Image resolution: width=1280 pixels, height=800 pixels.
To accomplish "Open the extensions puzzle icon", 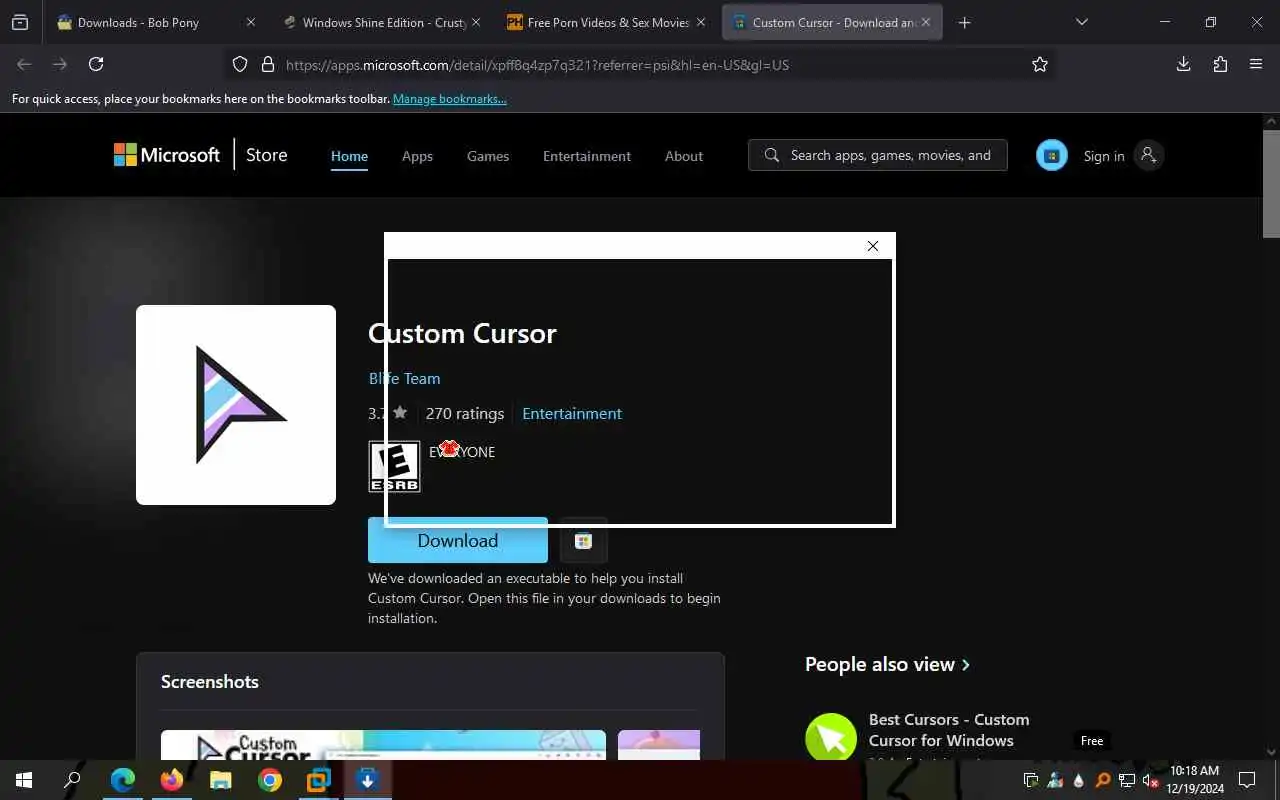I will pyautogui.click(x=1220, y=64).
